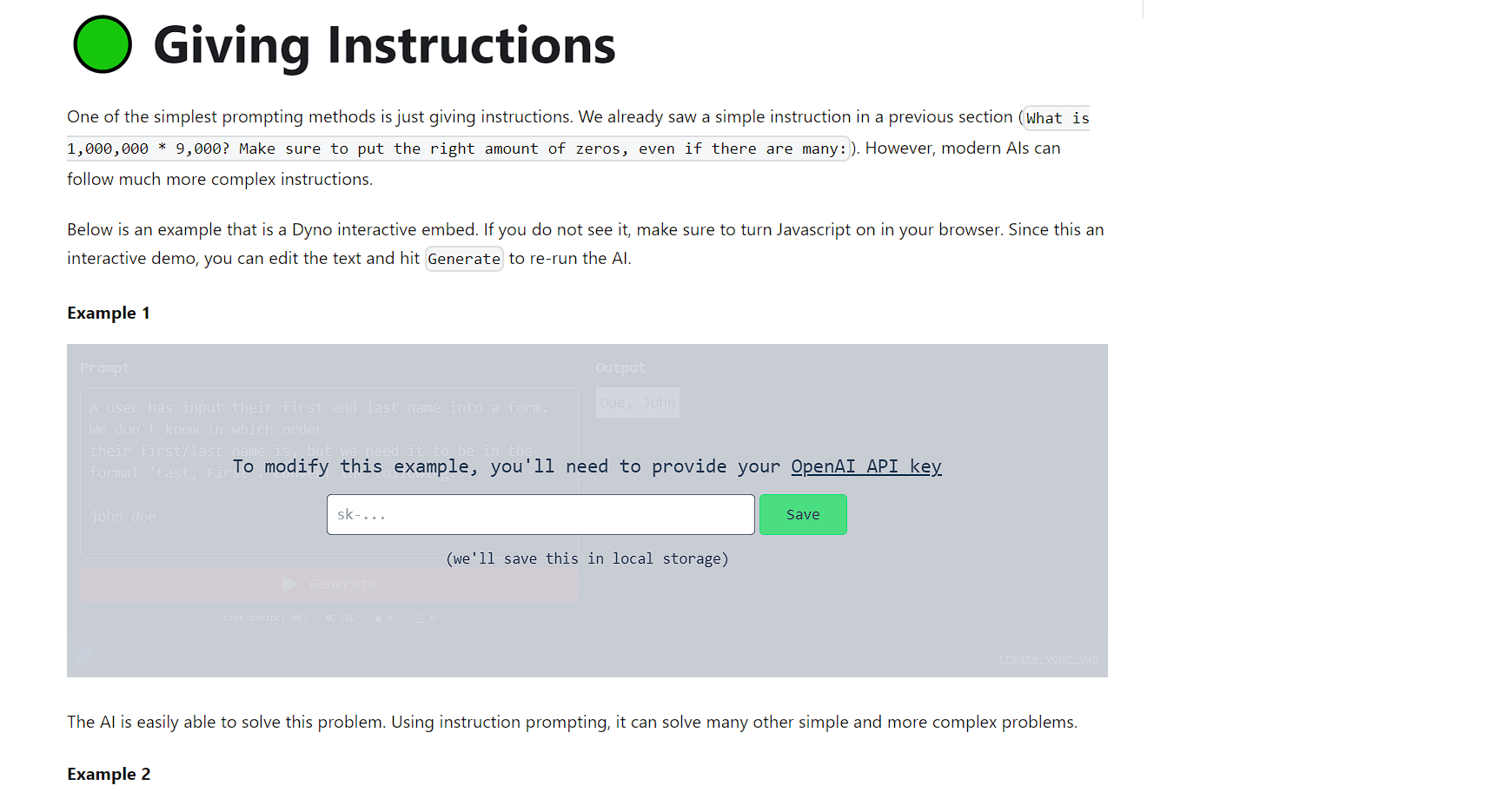Image resolution: width=1512 pixels, height=799 pixels.
Task: Click the text-davinci-003 model label
Action: (x=265, y=617)
